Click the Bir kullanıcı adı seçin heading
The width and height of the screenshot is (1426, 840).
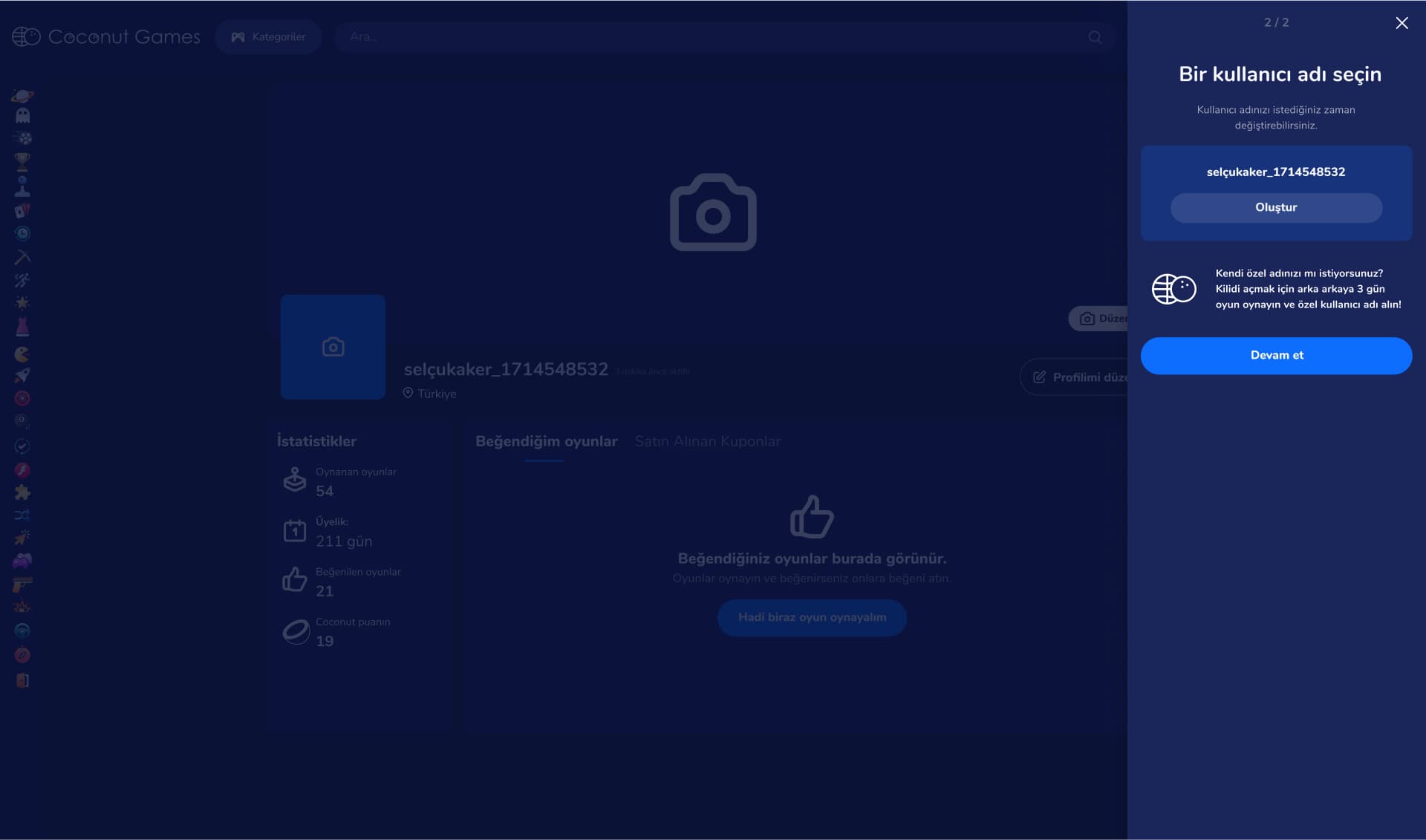point(1280,74)
